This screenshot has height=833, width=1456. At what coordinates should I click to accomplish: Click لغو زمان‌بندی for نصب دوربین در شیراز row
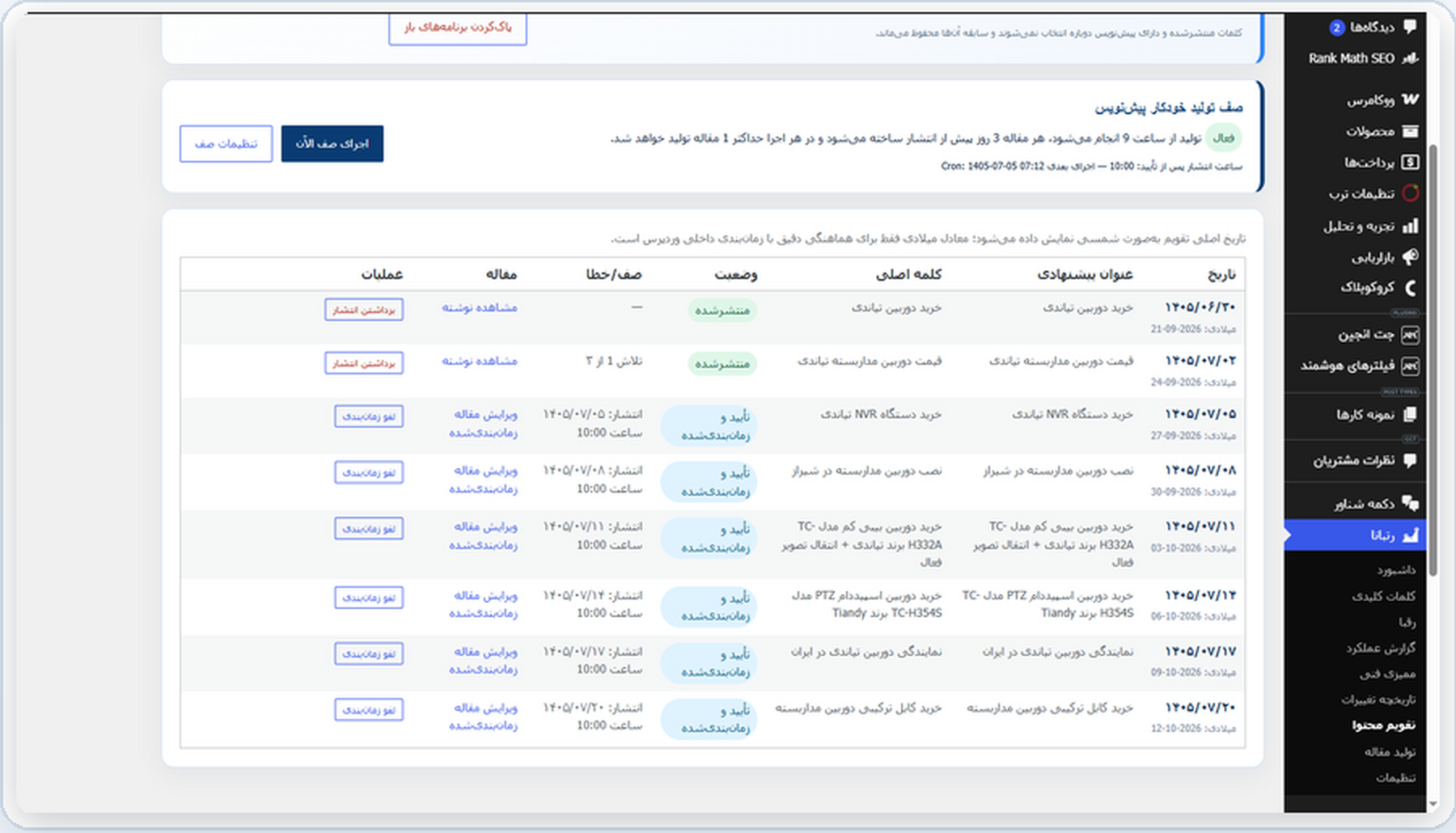tap(369, 472)
